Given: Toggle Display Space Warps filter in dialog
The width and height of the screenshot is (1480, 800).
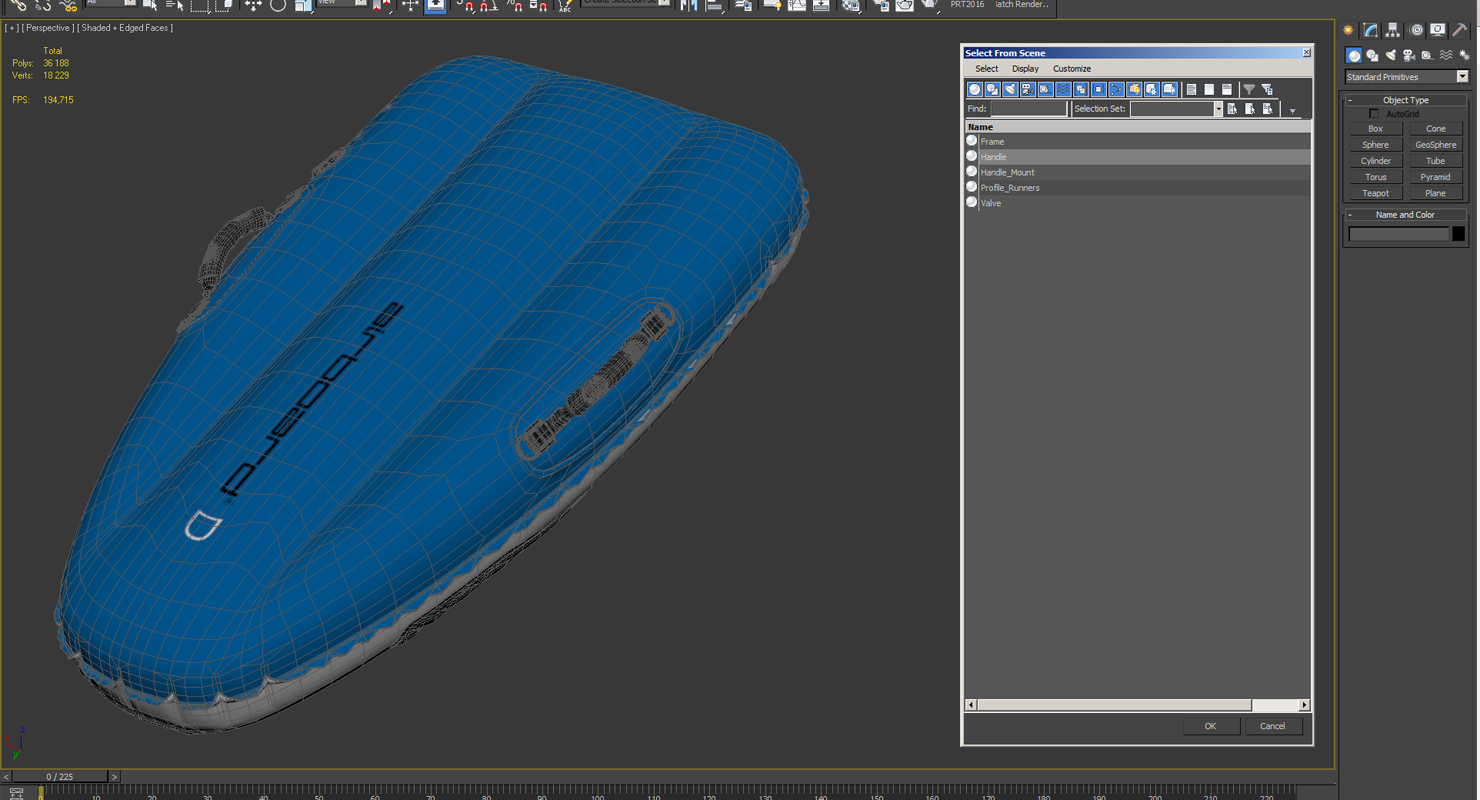Looking at the screenshot, I should (x=1063, y=90).
